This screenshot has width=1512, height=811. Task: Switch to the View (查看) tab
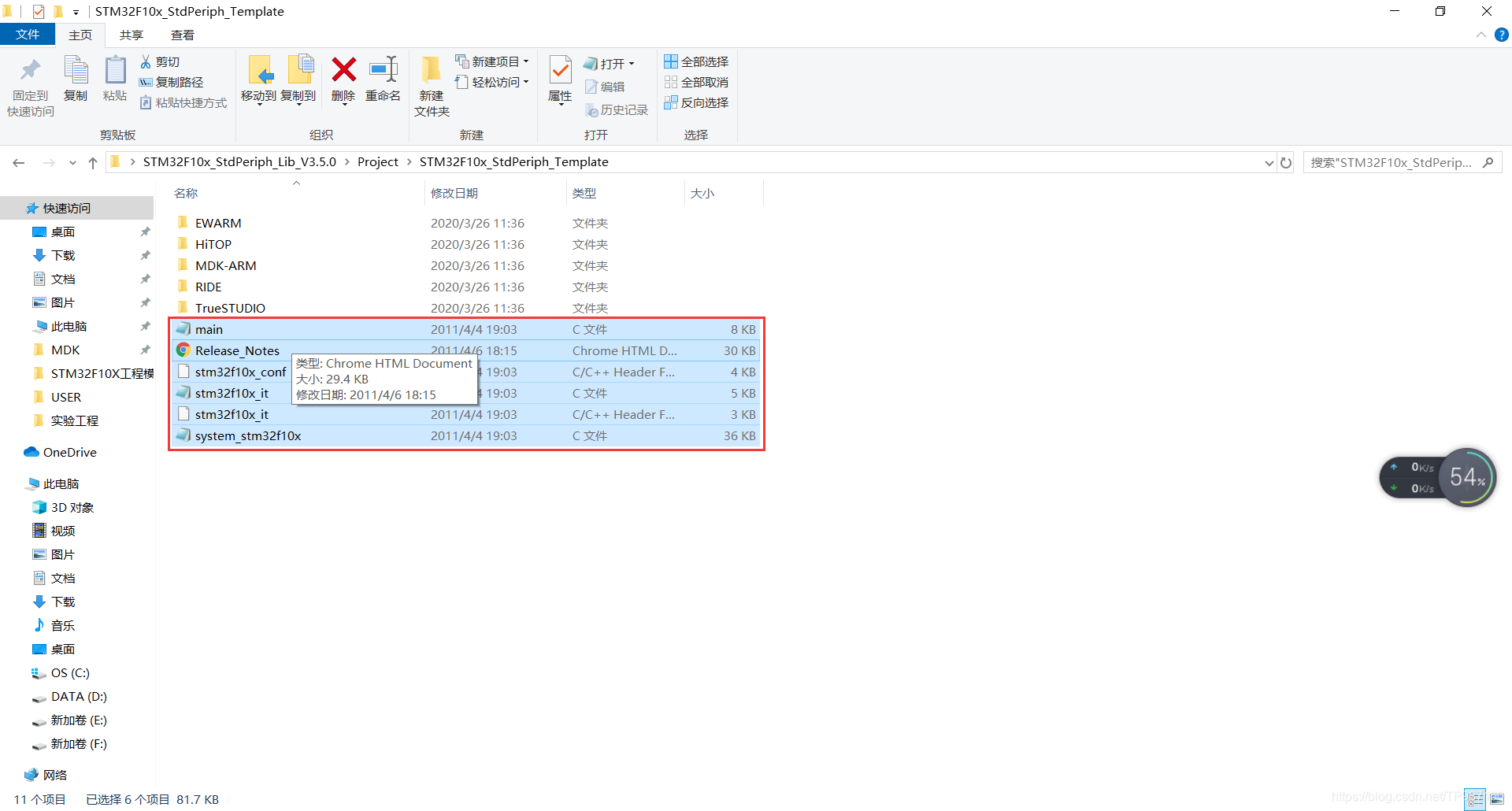(183, 35)
